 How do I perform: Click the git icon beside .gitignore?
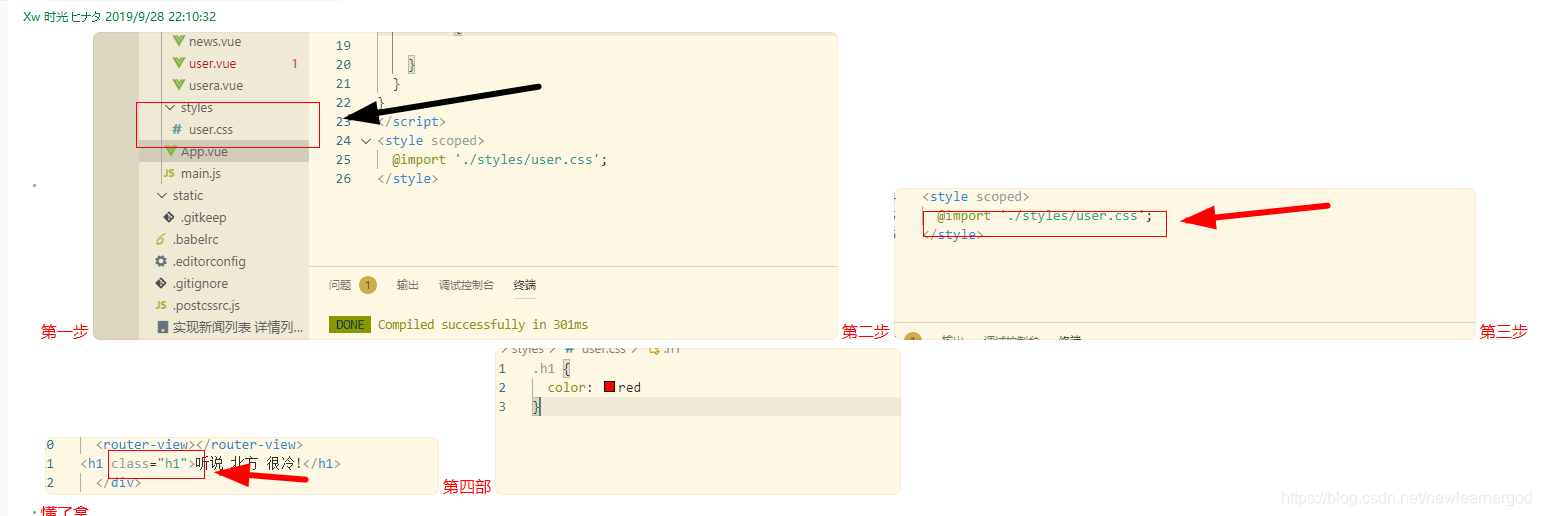(161, 284)
